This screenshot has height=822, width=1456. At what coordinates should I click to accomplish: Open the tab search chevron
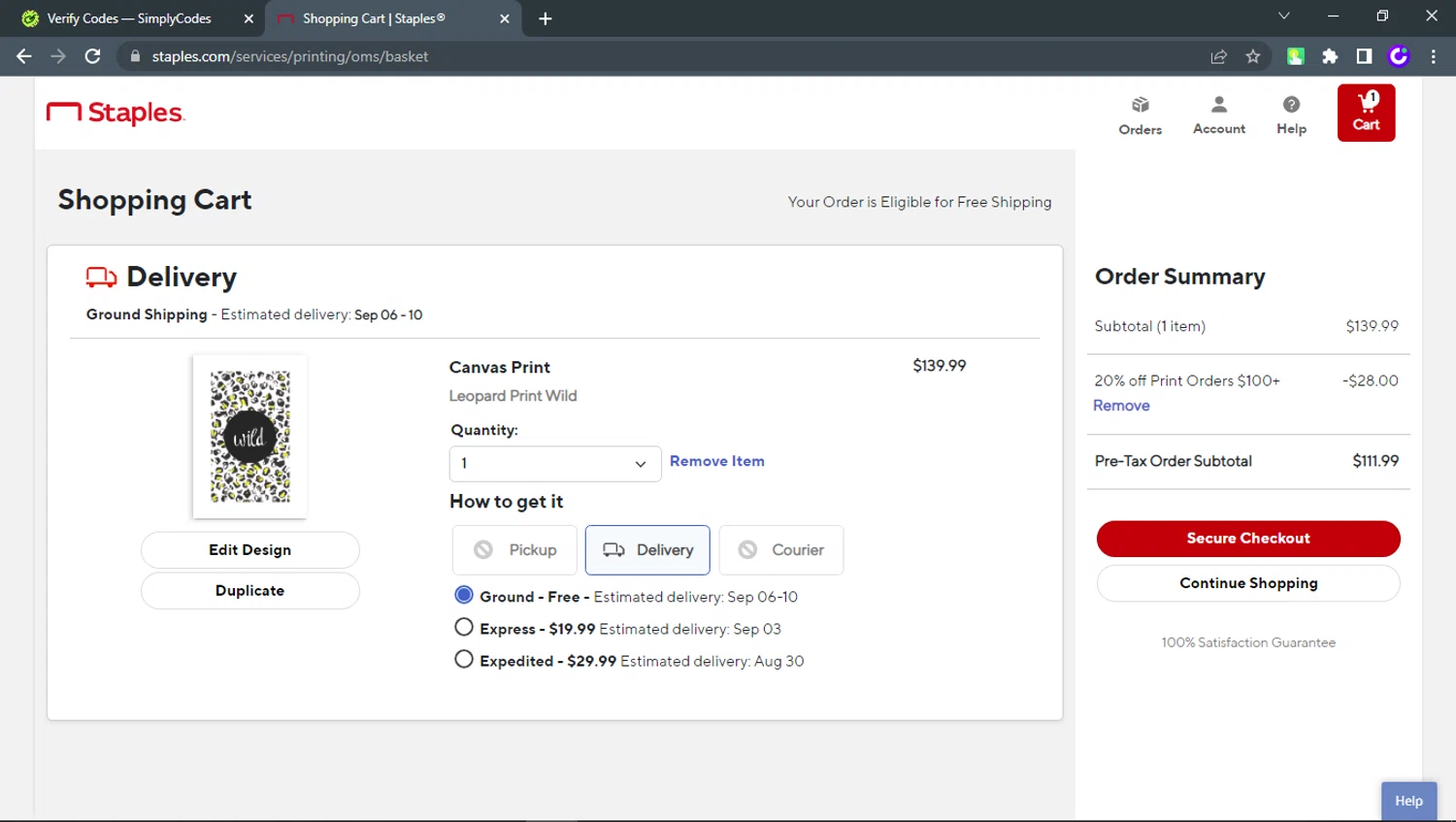(1283, 16)
